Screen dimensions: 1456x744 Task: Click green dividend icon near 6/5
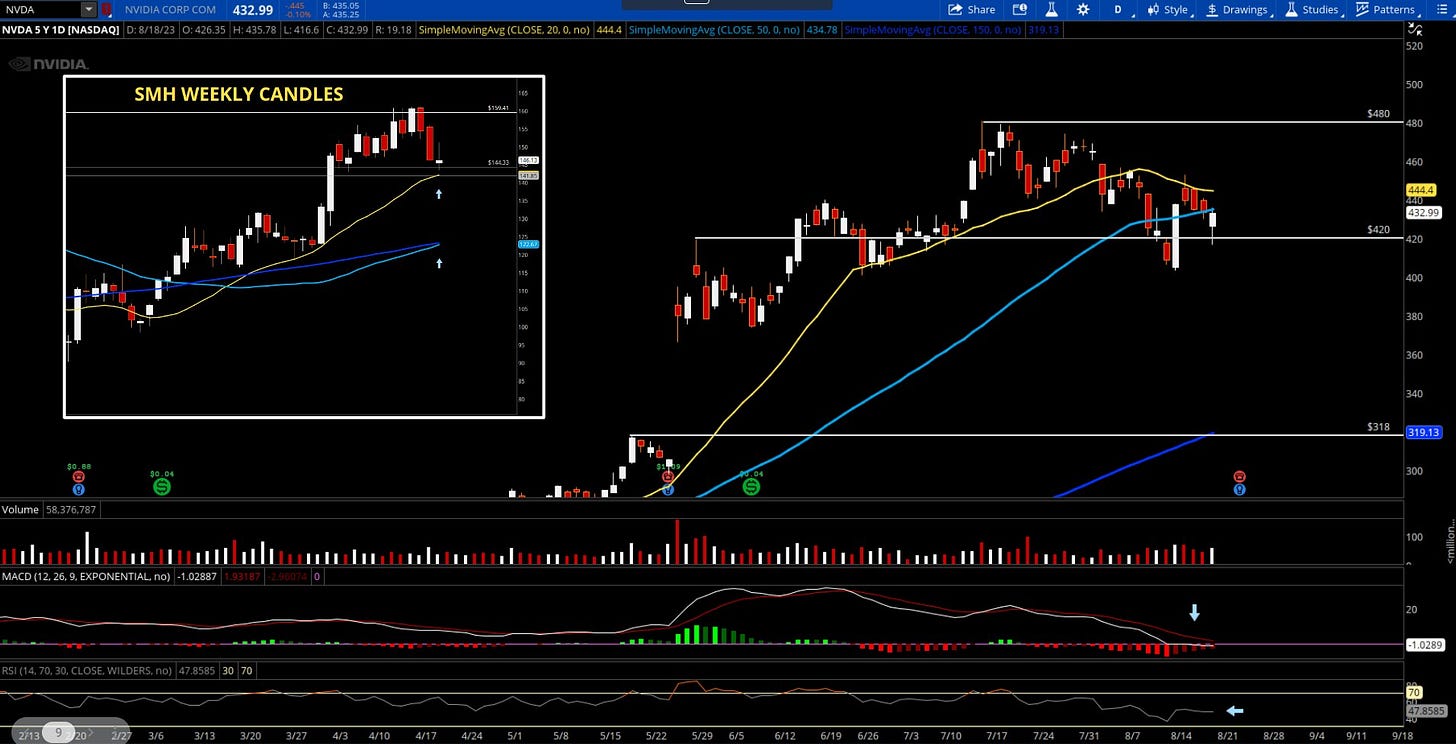pyautogui.click(x=751, y=487)
